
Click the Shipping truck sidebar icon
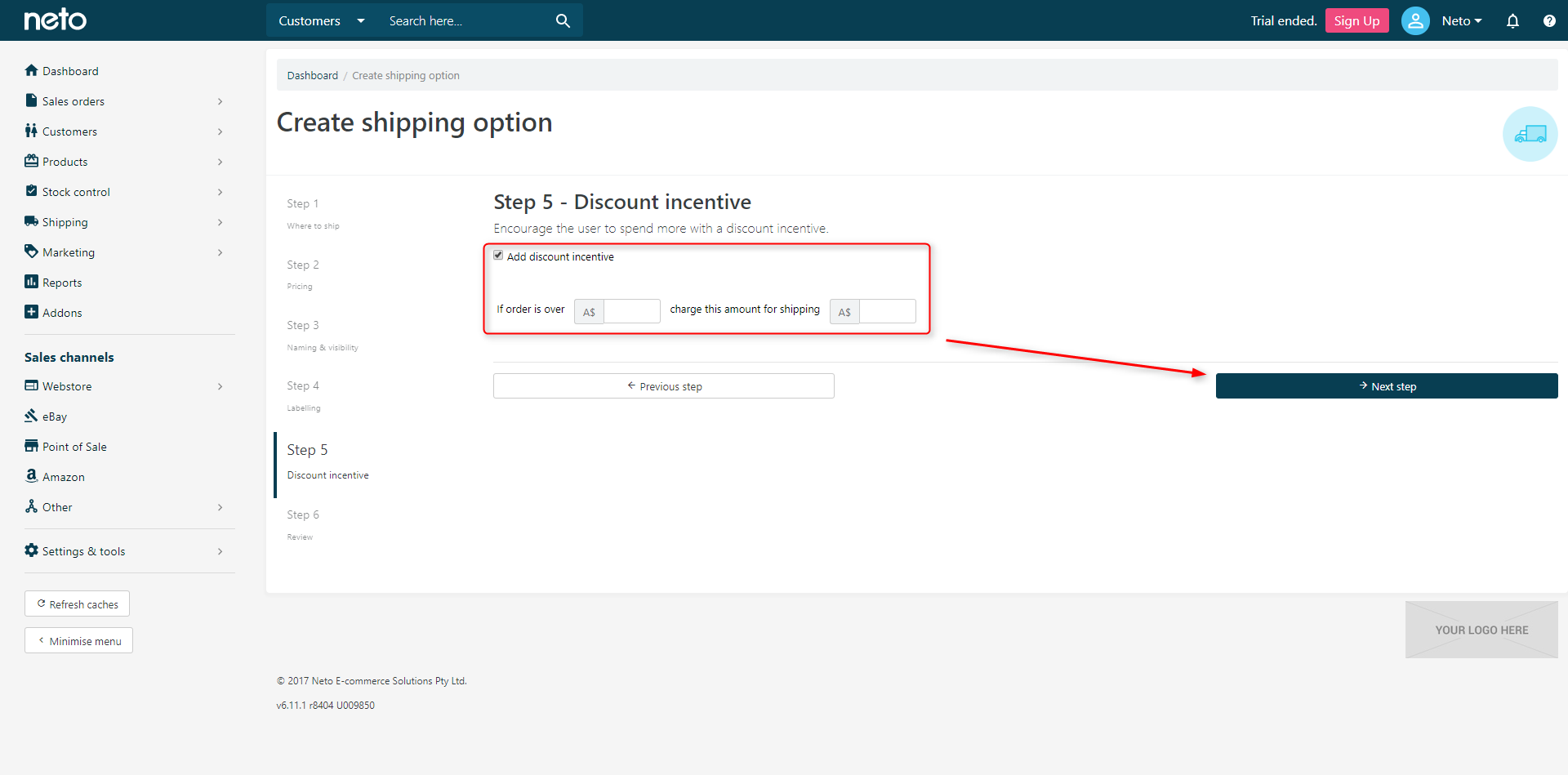point(31,221)
